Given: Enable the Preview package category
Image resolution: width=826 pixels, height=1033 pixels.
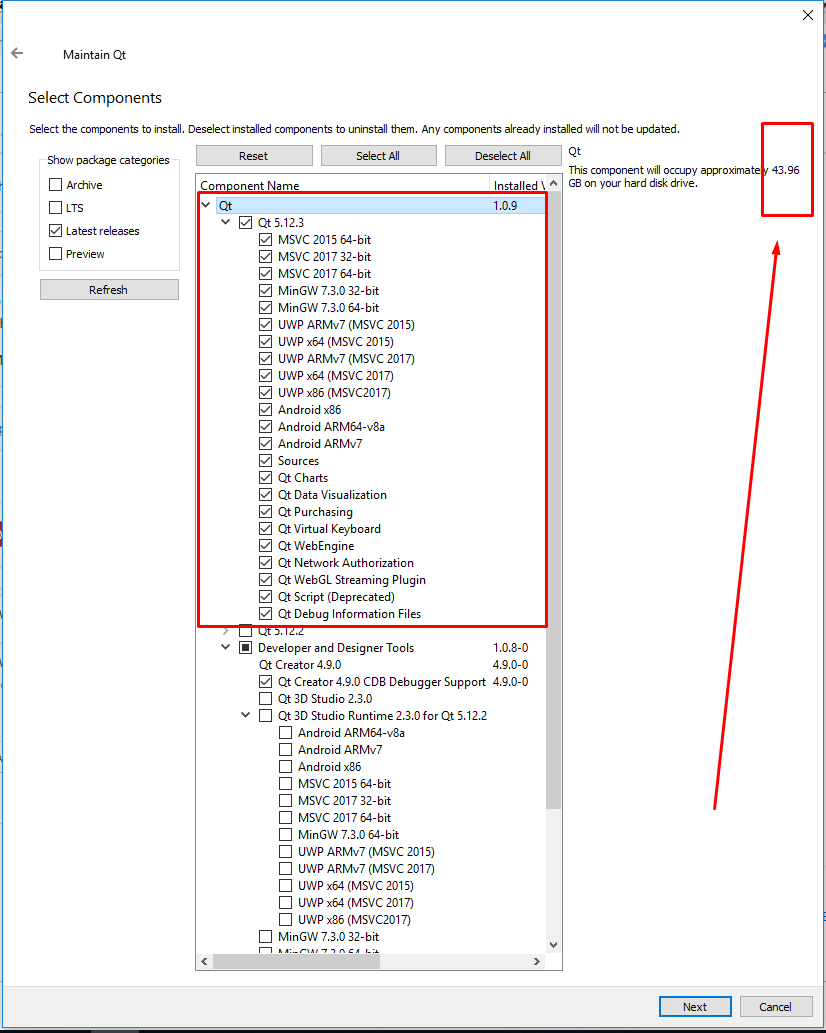Looking at the screenshot, I should (56, 253).
